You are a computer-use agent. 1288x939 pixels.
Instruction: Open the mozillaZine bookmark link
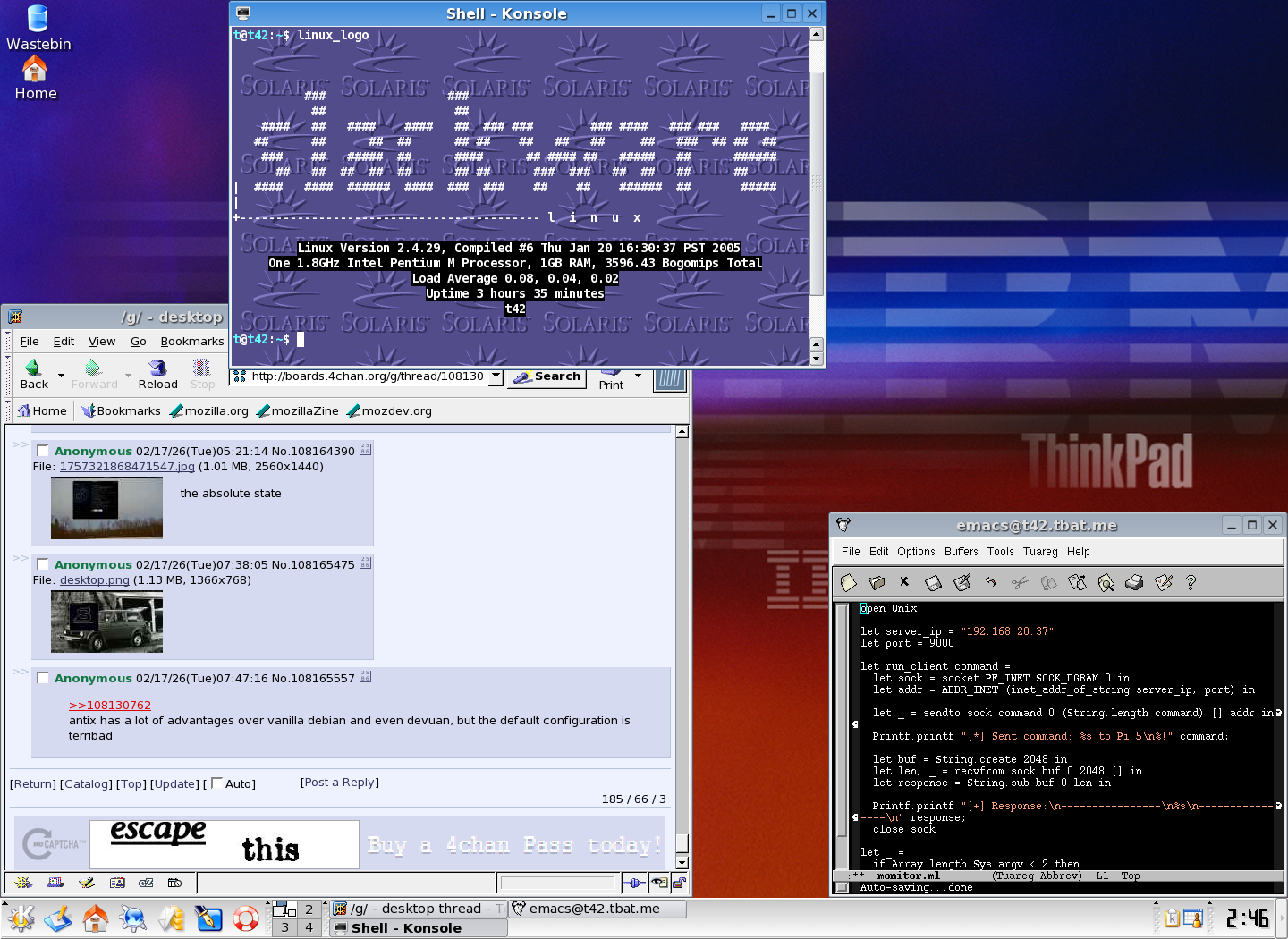click(297, 411)
